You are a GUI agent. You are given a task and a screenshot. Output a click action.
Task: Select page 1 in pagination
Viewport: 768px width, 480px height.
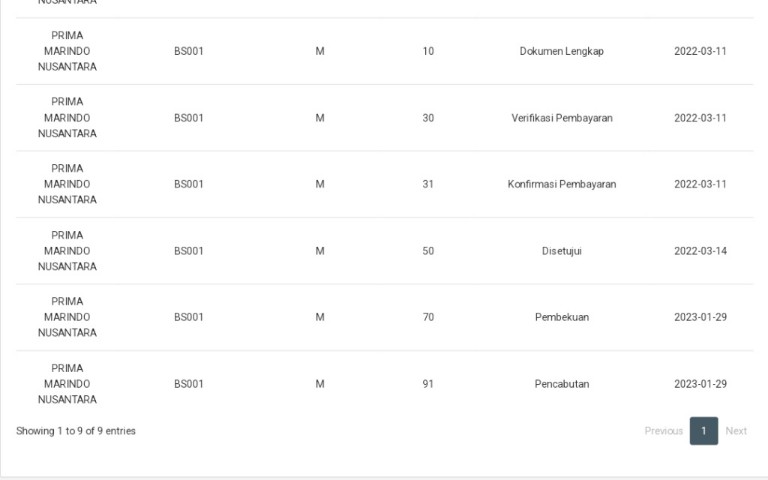coord(704,431)
